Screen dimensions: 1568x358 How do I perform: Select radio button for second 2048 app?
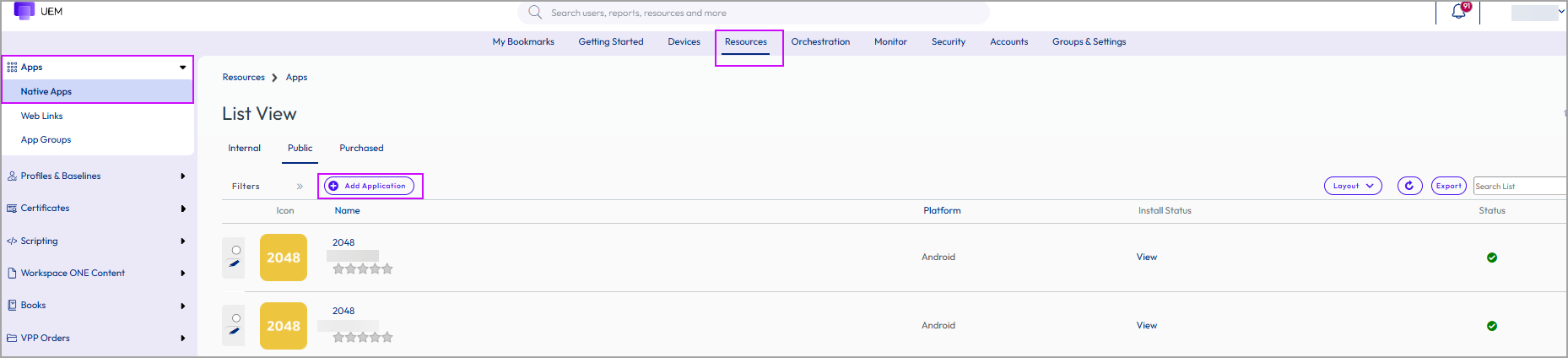pyautogui.click(x=236, y=318)
